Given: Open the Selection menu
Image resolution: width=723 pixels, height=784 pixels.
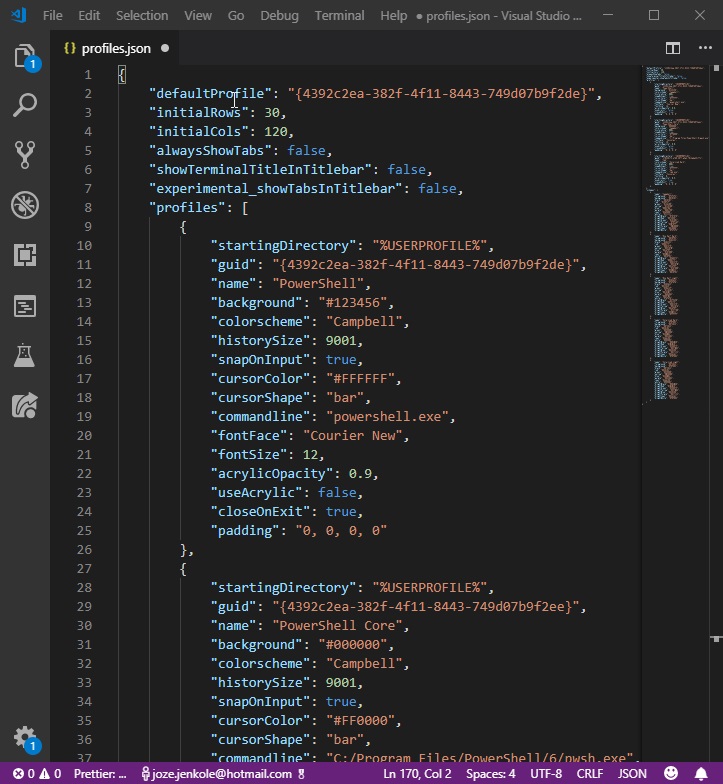Looking at the screenshot, I should click(x=142, y=16).
